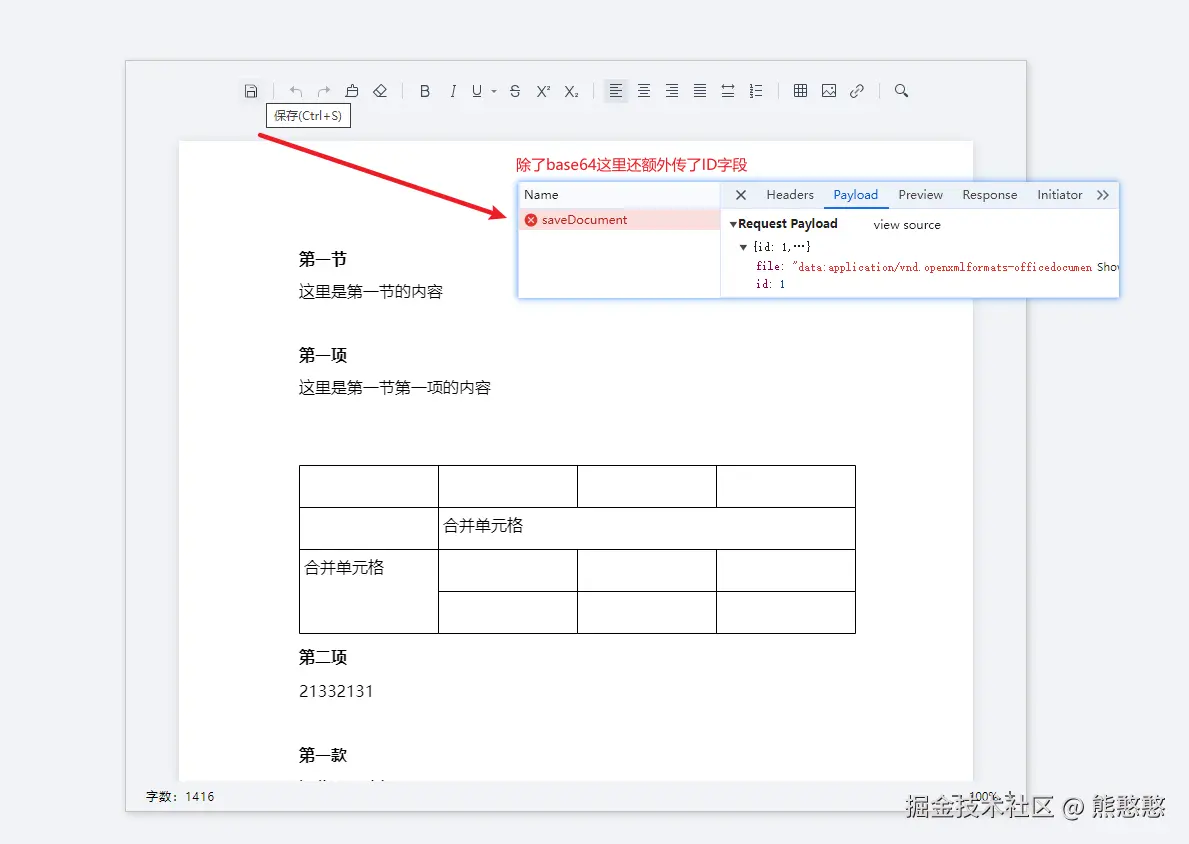Toggle bold formatting
The height and width of the screenshot is (844, 1189).
pos(425,91)
